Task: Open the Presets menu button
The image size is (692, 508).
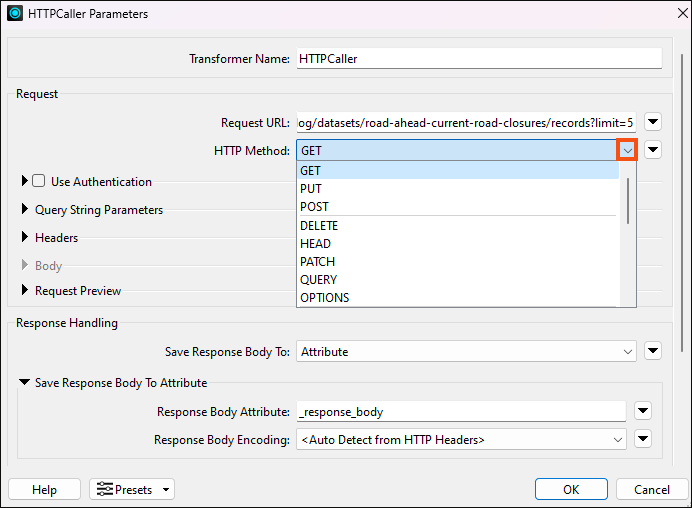Action: click(132, 490)
